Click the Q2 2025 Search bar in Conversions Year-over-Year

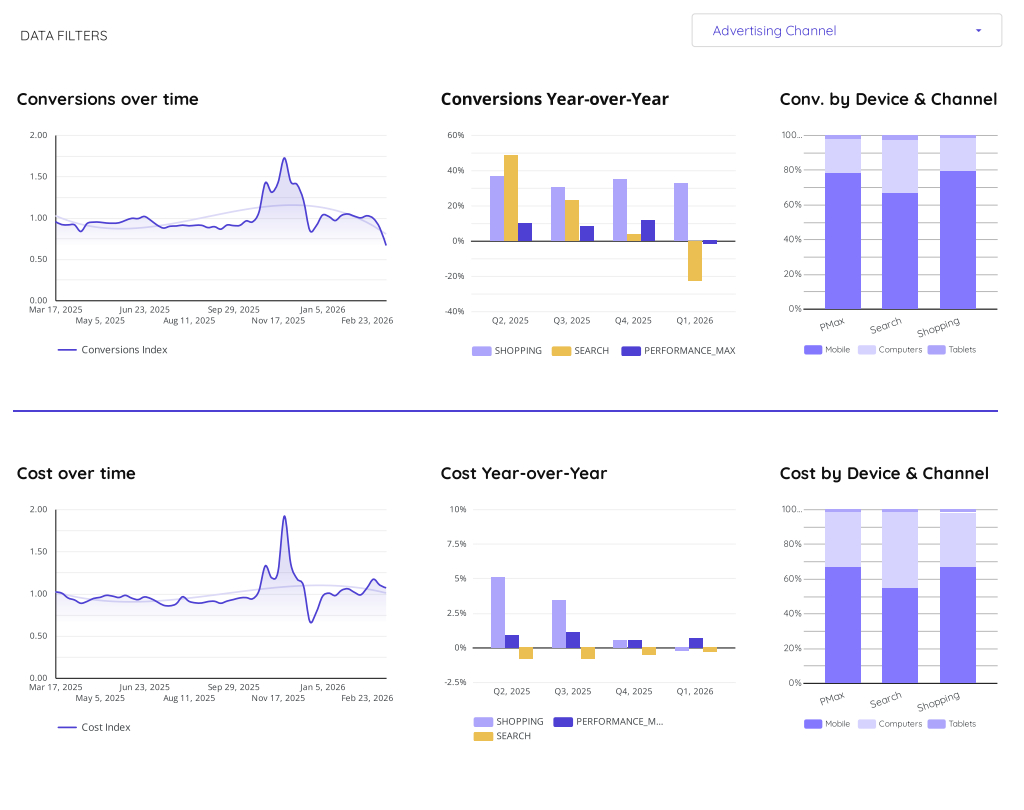(x=511, y=198)
